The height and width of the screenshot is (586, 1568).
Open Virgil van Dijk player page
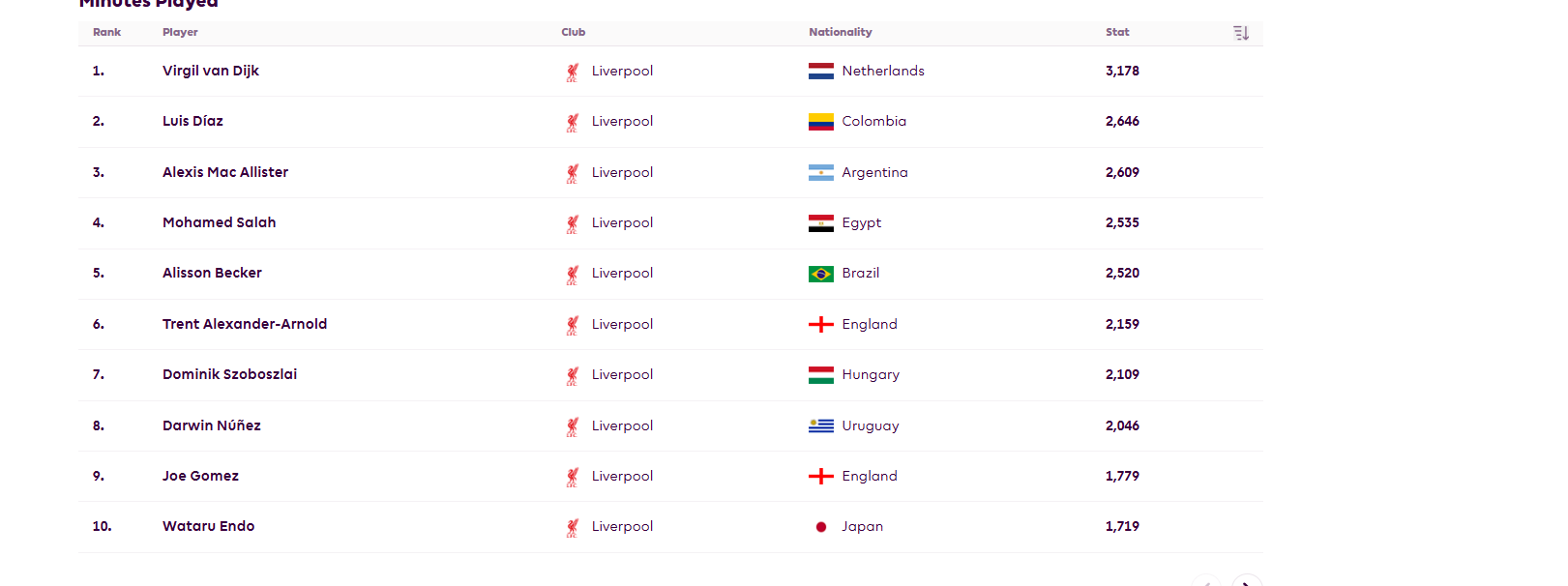coord(211,71)
